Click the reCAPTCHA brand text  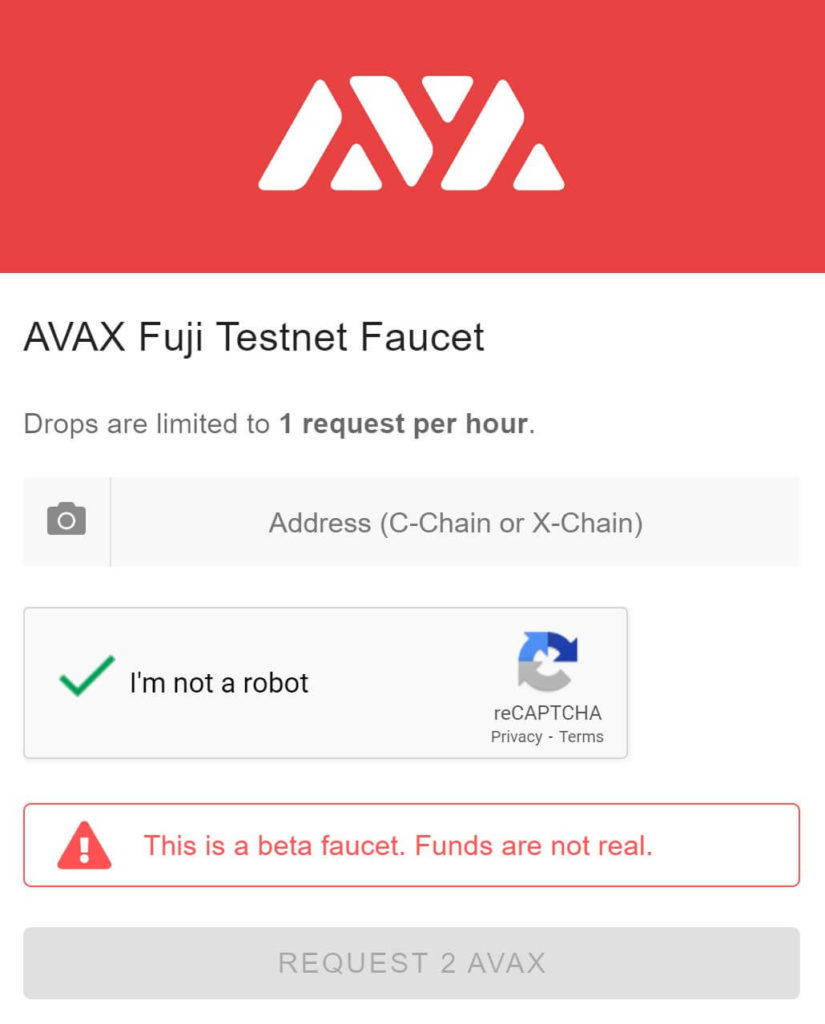coord(547,712)
